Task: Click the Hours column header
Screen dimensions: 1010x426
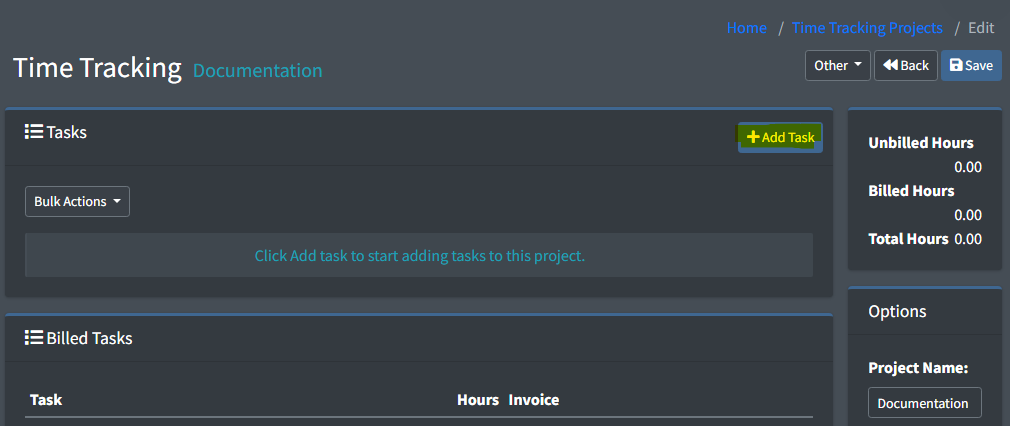Action: click(x=478, y=400)
